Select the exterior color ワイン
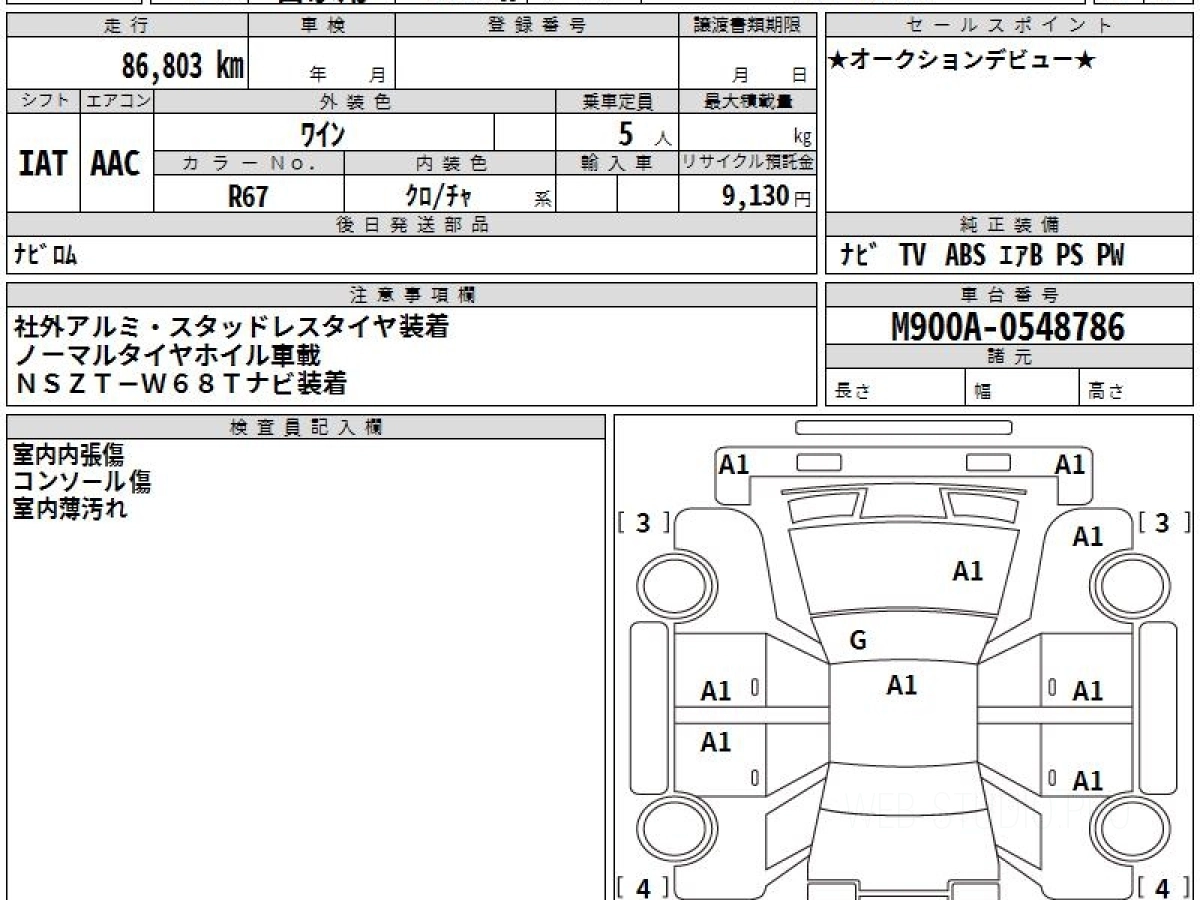Viewport: 1200px width, 900px height. tap(324, 132)
